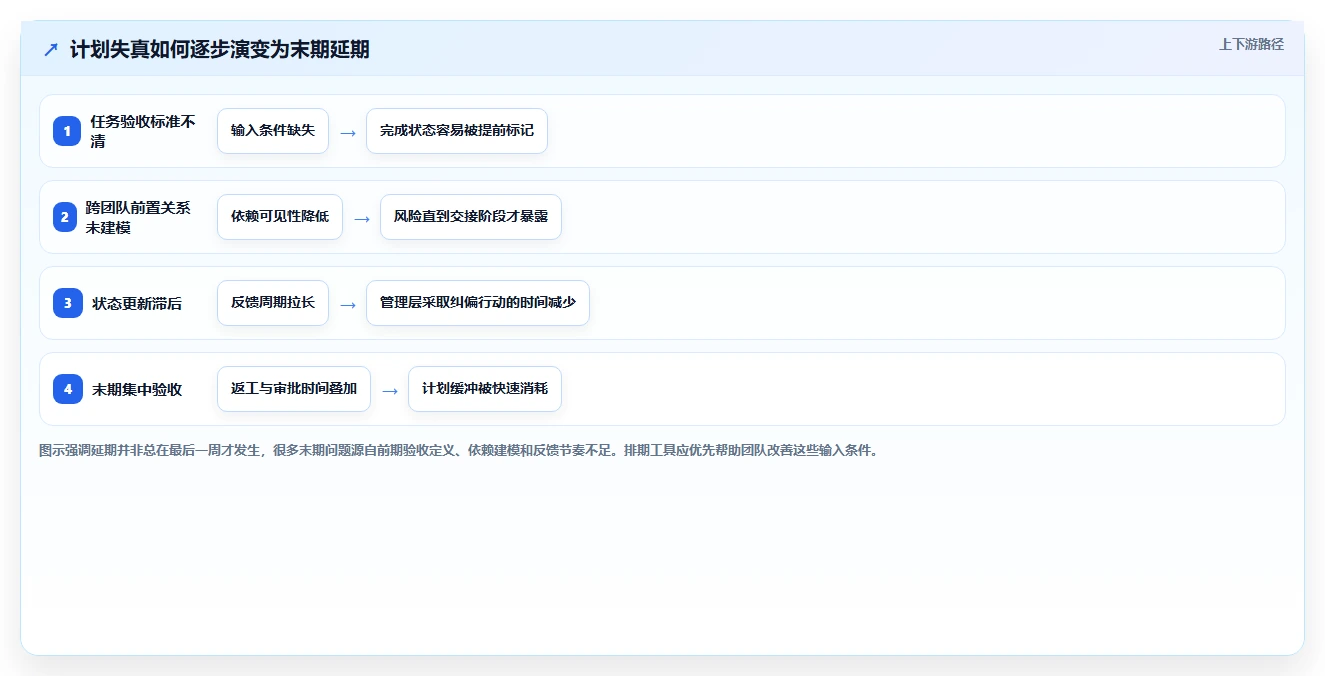Select the 风险直到交接阶段才暴露 chip
This screenshot has height=676, width=1325.
(x=471, y=217)
